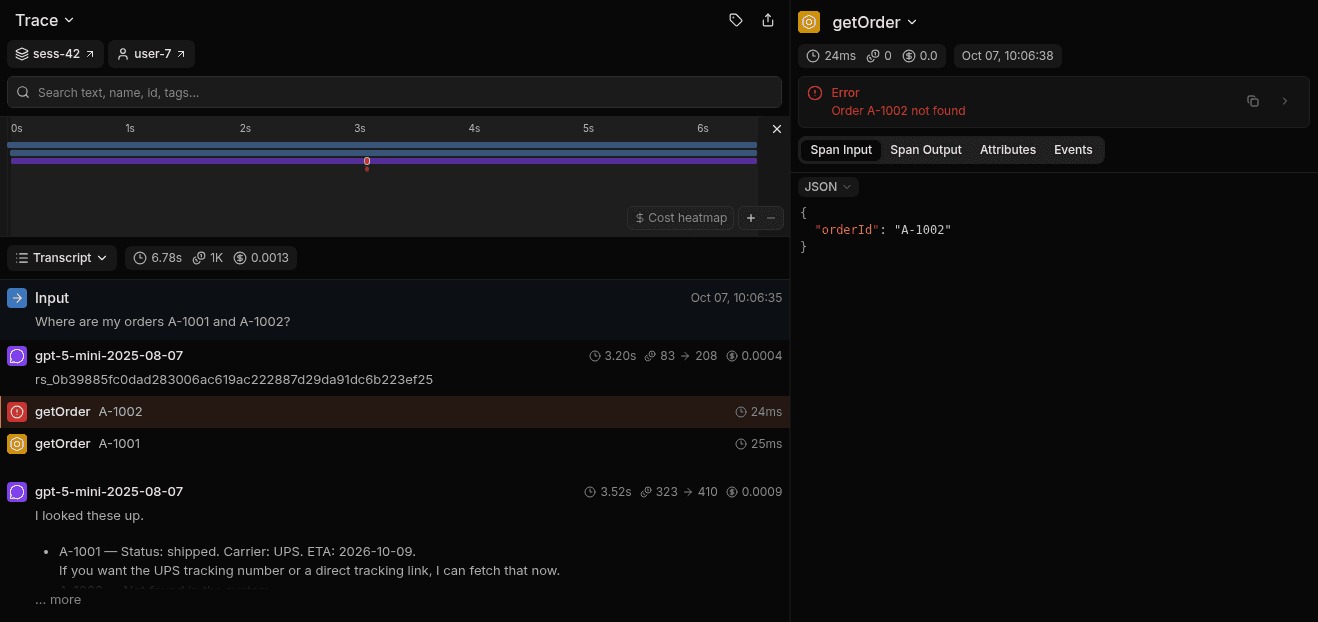The image size is (1318, 622).
Task: Click purple chat icon of 3.52s gpt-5-mini span
Action: [17, 492]
